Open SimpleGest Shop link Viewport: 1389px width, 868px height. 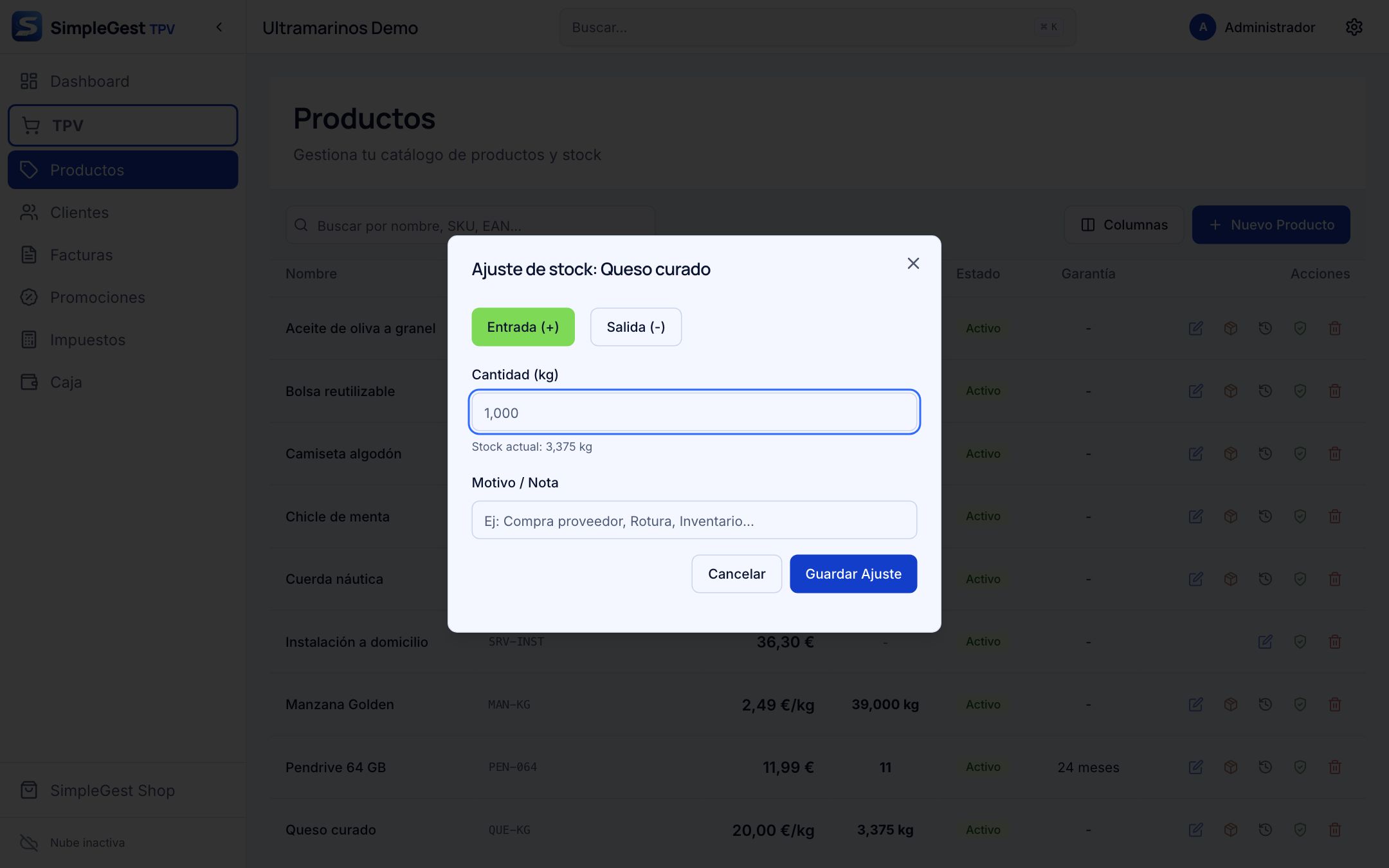point(123,790)
